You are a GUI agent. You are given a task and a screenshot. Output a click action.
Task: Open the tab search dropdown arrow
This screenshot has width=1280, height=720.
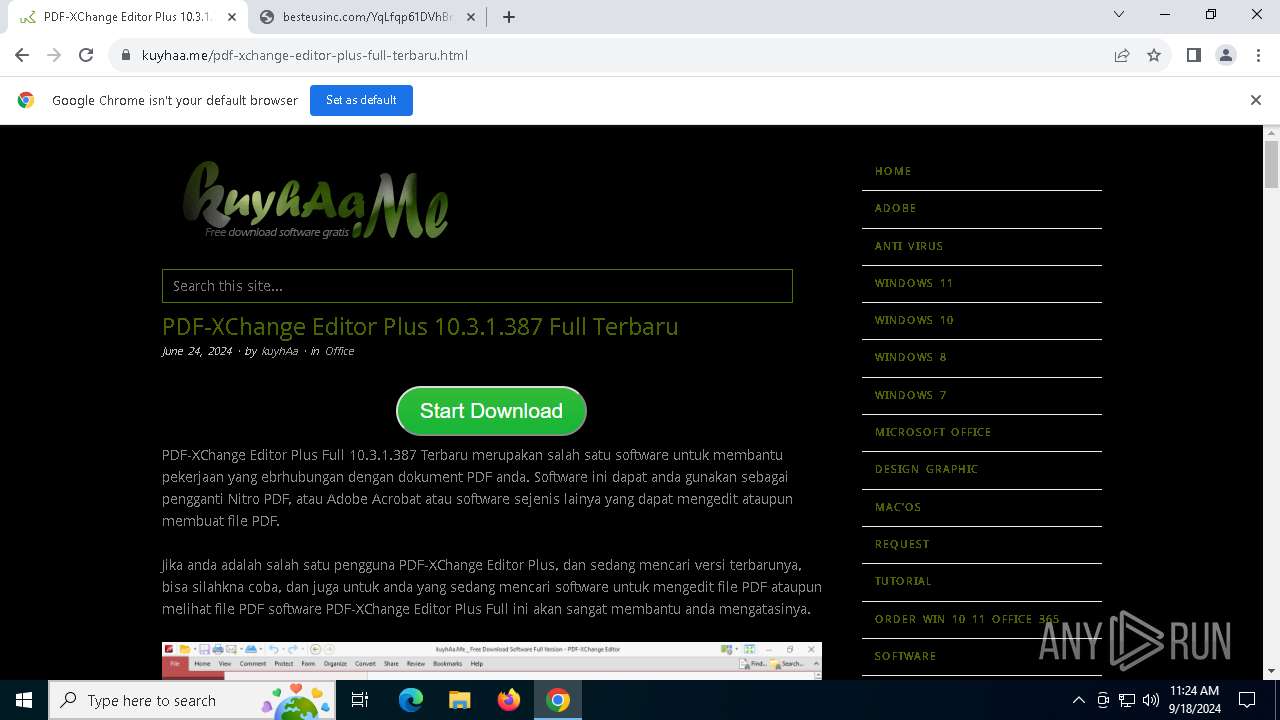click(x=1119, y=14)
